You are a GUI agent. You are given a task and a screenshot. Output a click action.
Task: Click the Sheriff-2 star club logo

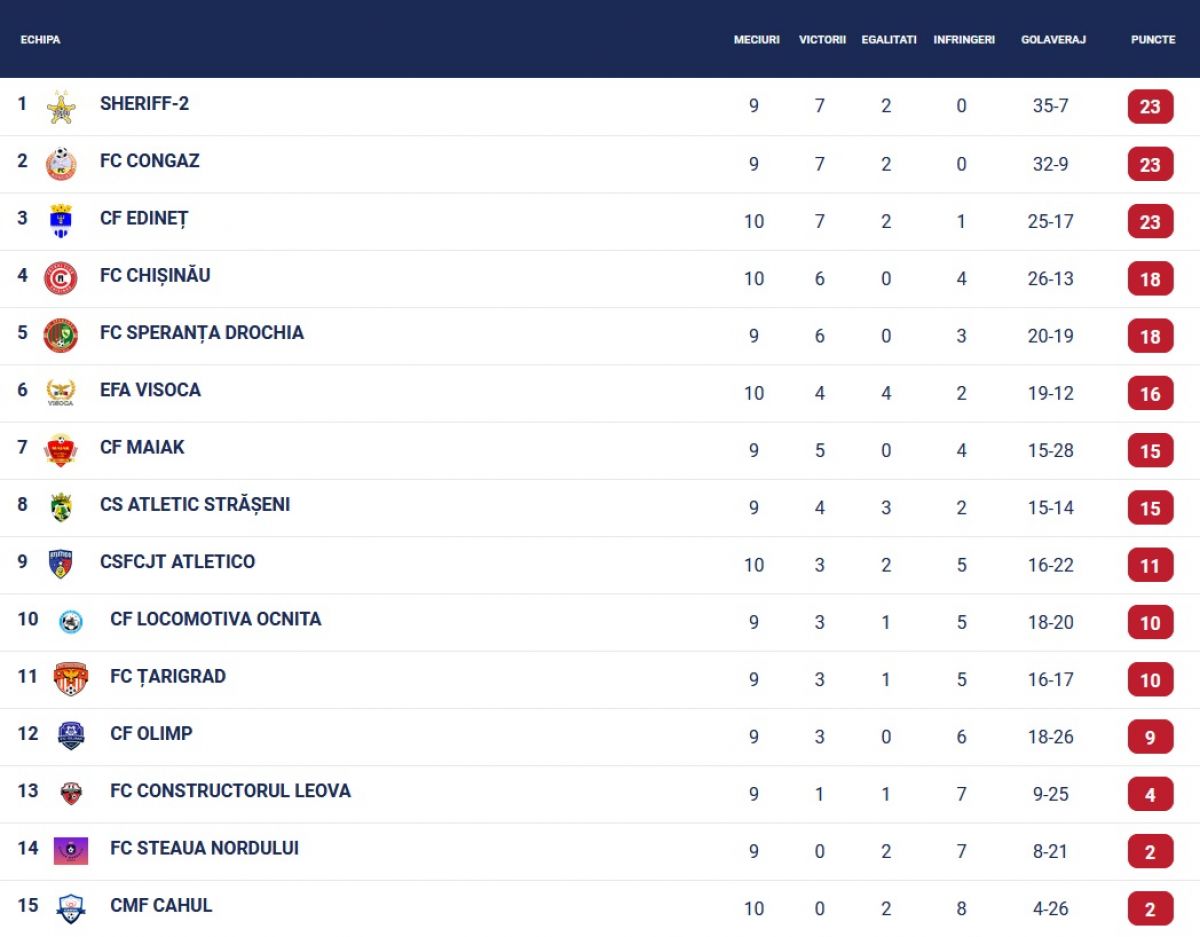point(61,107)
